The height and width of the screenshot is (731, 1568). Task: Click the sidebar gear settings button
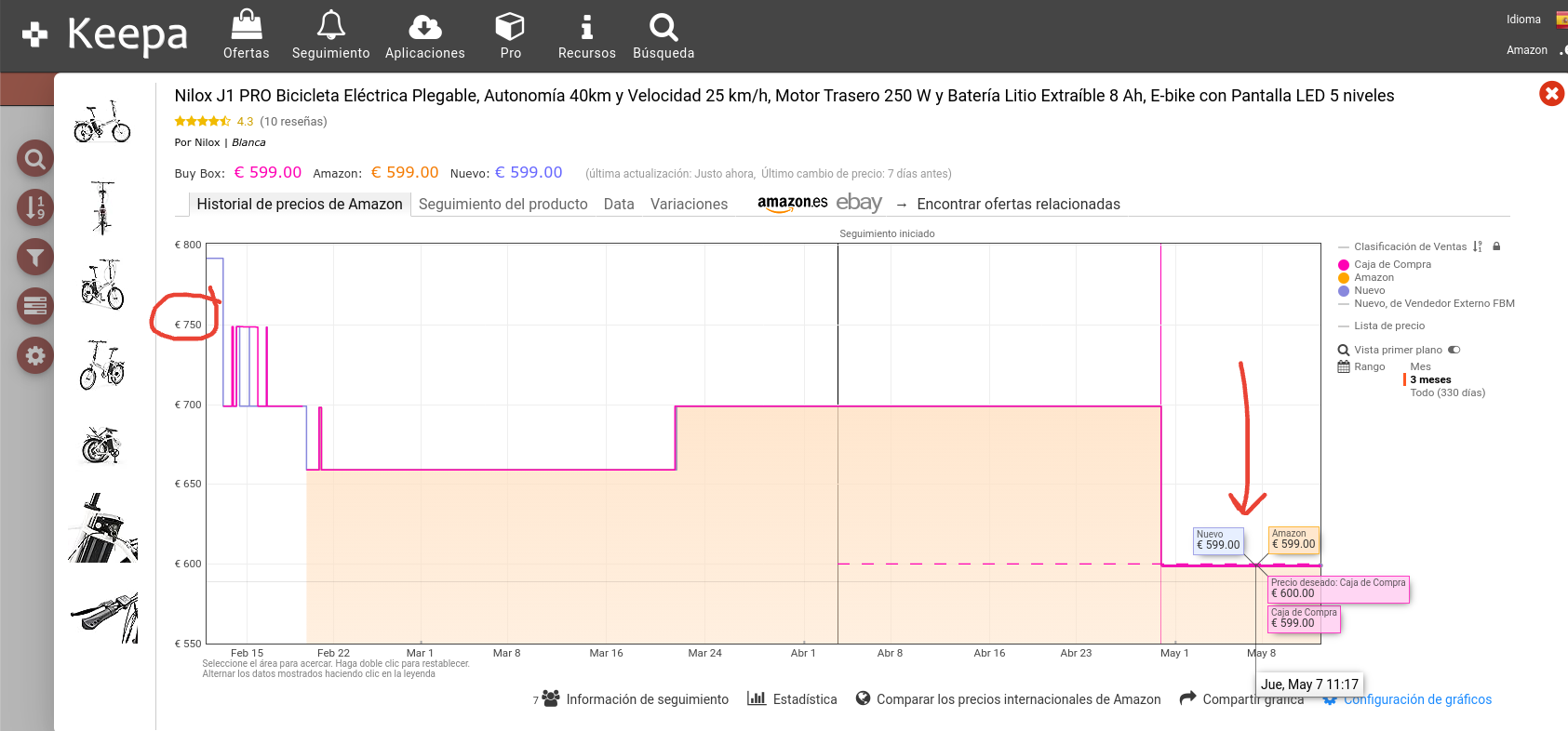(34, 355)
